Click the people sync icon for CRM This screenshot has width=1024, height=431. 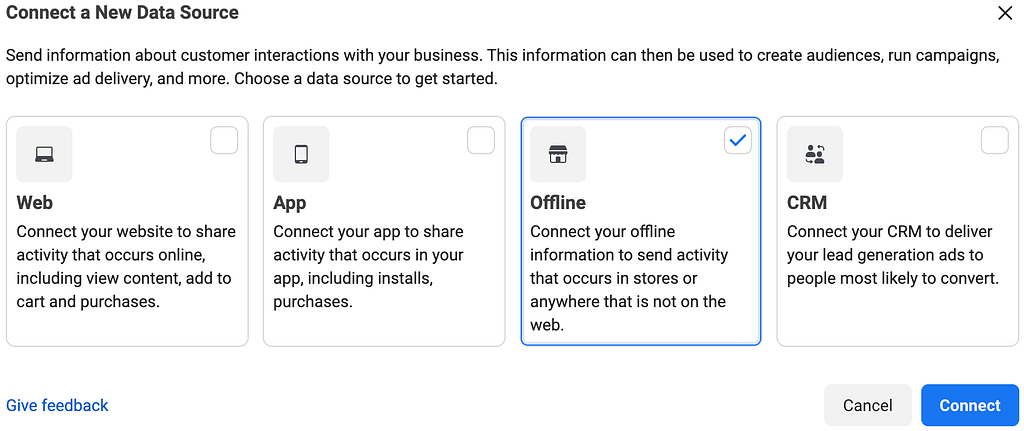[815, 154]
